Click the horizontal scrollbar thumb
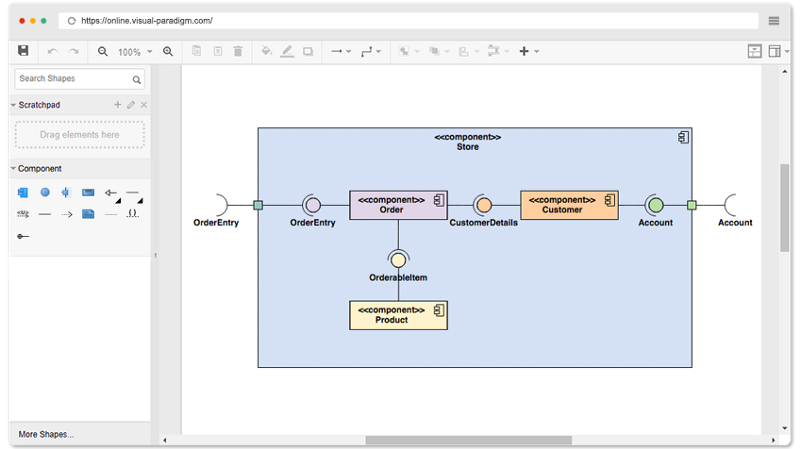Viewport: 800px width, 449px height. point(468,440)
